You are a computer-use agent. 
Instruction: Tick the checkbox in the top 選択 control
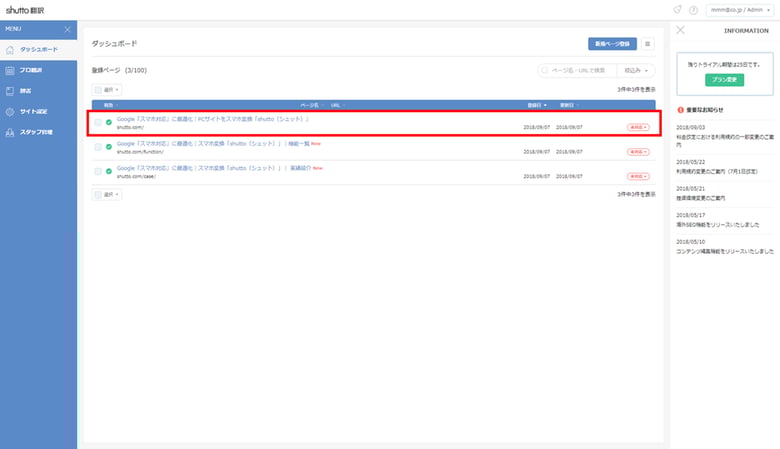point(98,90)
